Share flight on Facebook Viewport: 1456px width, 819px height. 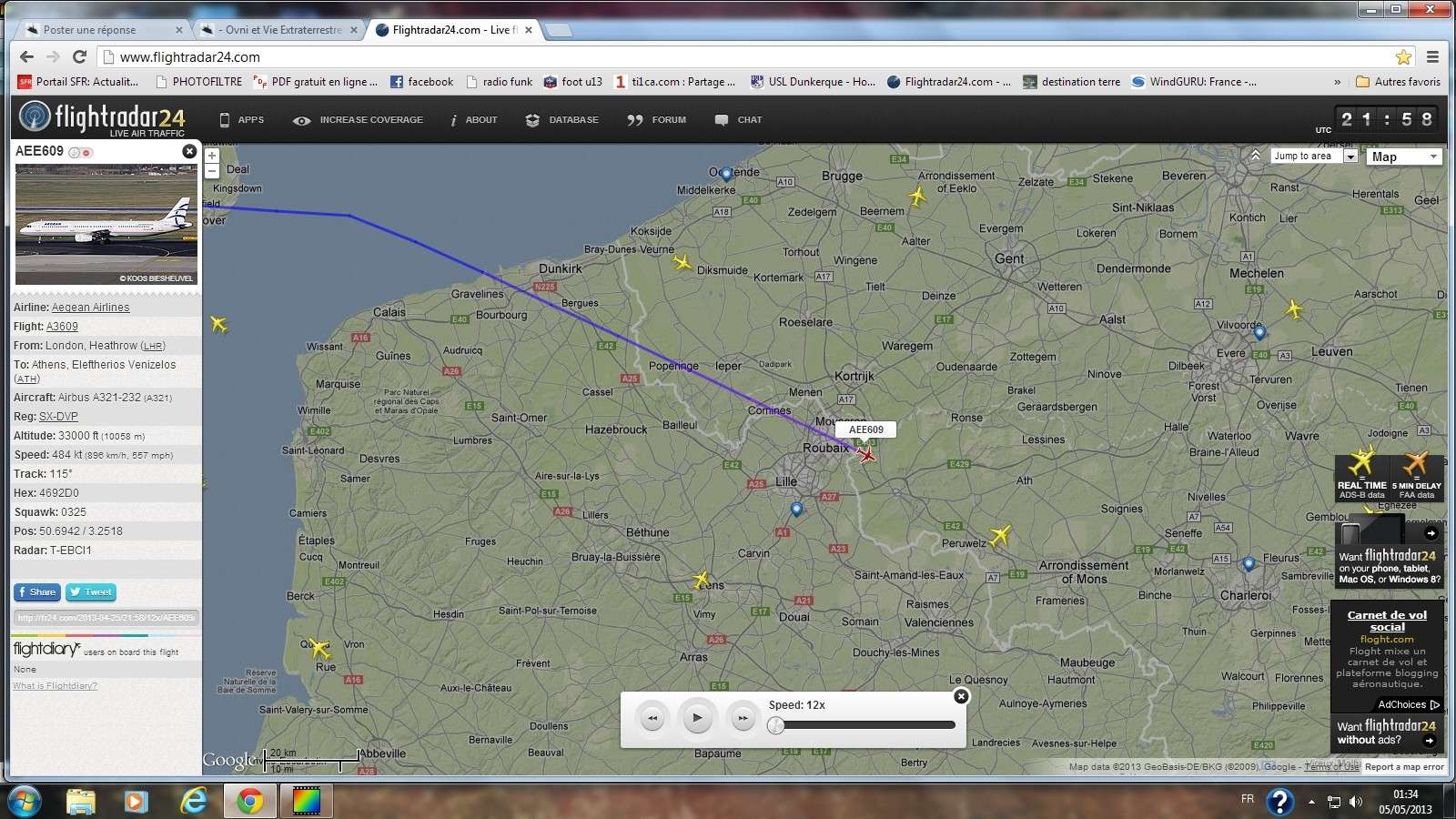pyautogui.click(x=37, y=592)
